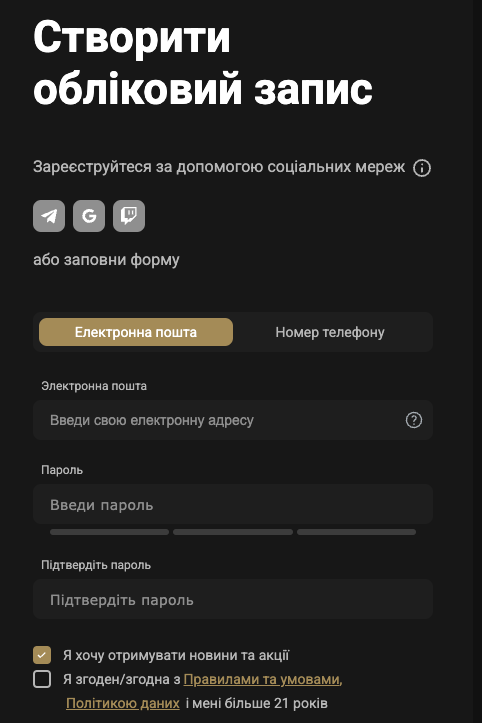Sign up with the Google icon
Image resolution: width=482 pixels, height=723 pixels.
89,216
